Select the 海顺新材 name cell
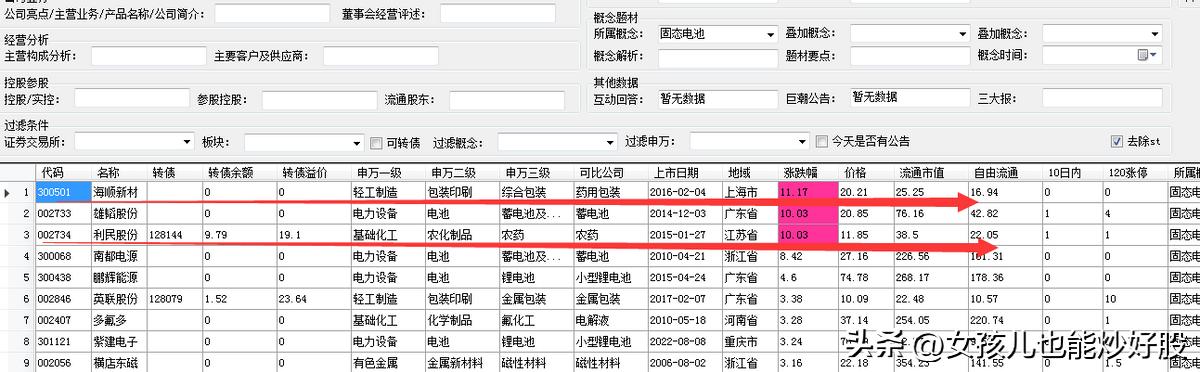 (120, 191)
